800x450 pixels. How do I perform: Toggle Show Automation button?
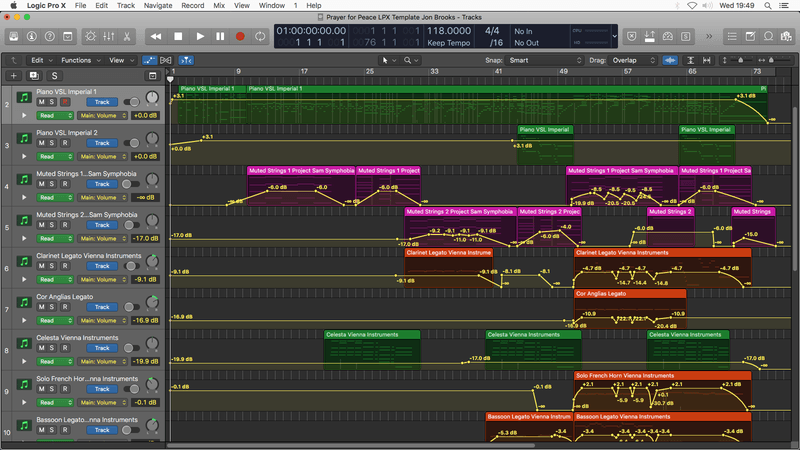tap(149, 60)
